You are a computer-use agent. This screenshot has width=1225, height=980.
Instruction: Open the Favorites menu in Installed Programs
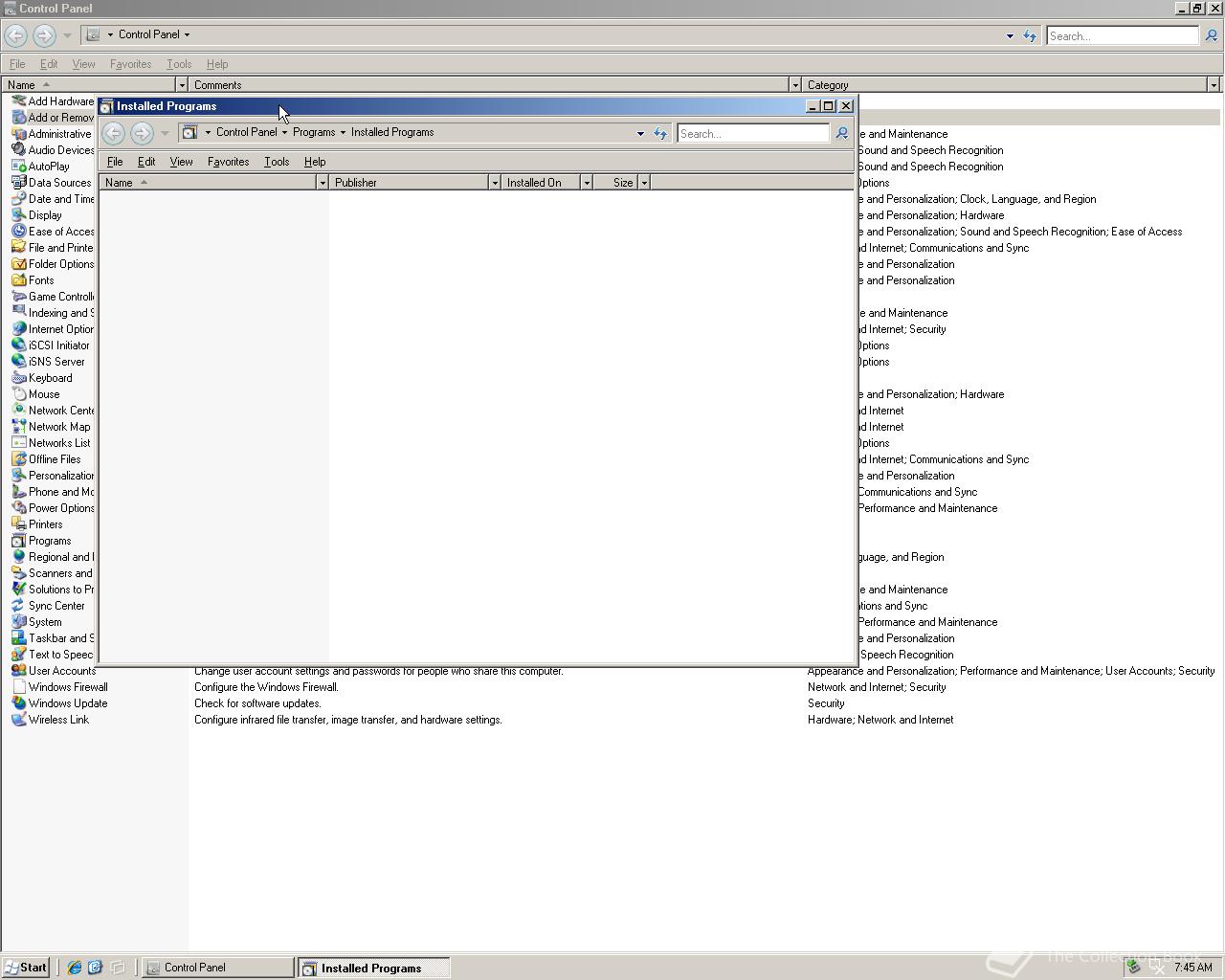[228, 162]
